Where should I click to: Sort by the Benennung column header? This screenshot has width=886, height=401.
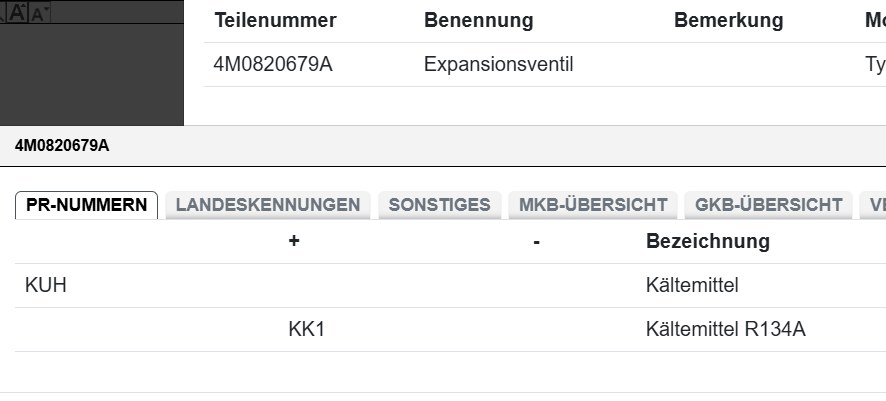[x=478, y=21]
